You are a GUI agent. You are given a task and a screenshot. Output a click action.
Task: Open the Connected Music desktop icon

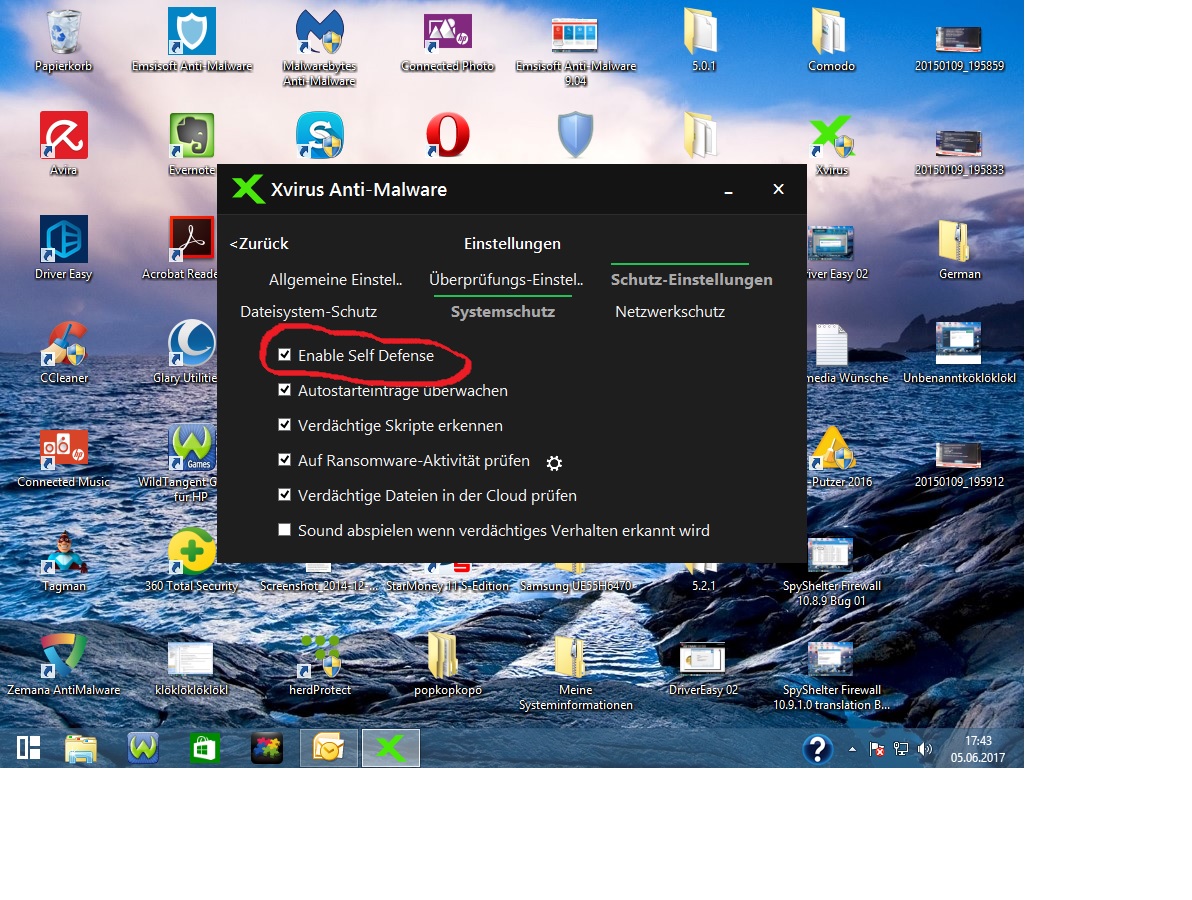click(64, 448)
